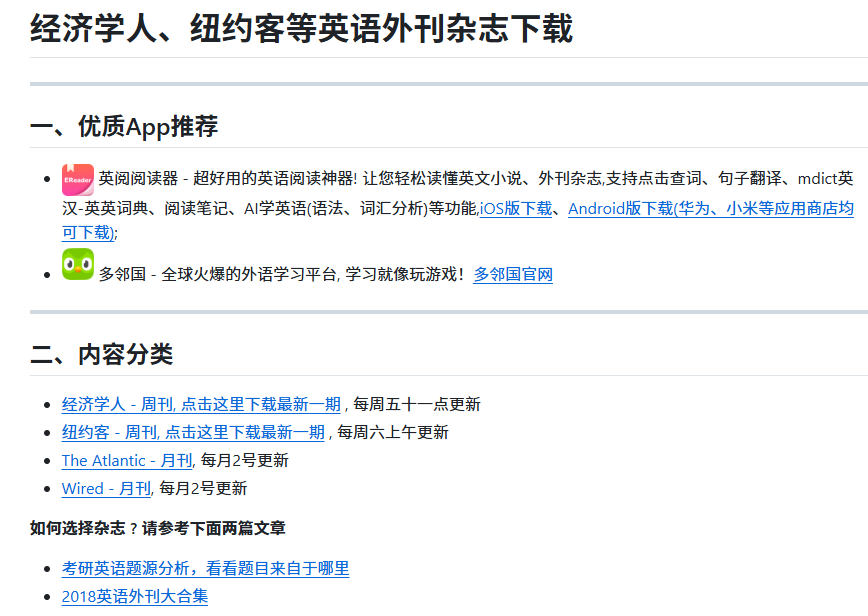This screenshot has height=616, width=868.
Task: Click the green Duolingo owl icon
Action: (x=78, y=265)
